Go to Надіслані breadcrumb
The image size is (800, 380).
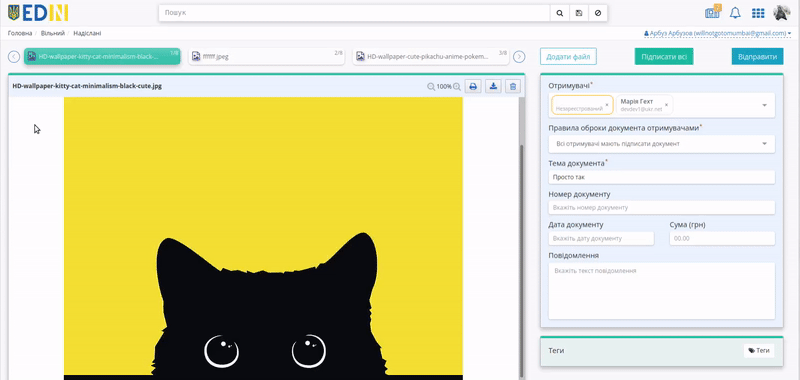pyautogui.click(x=87, y=33)
